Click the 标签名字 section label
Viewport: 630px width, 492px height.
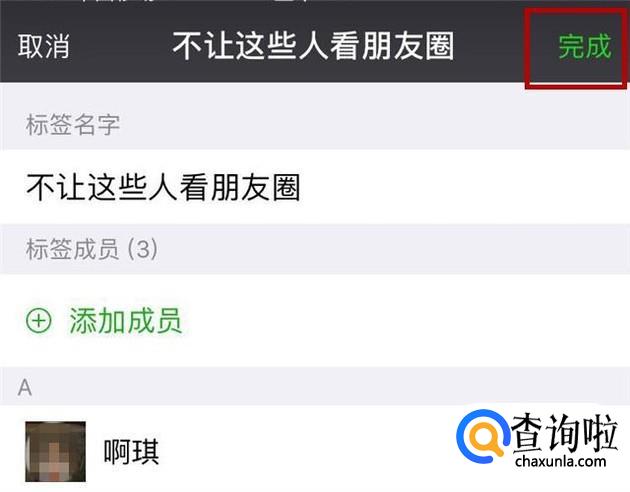(x=73, y=125)
